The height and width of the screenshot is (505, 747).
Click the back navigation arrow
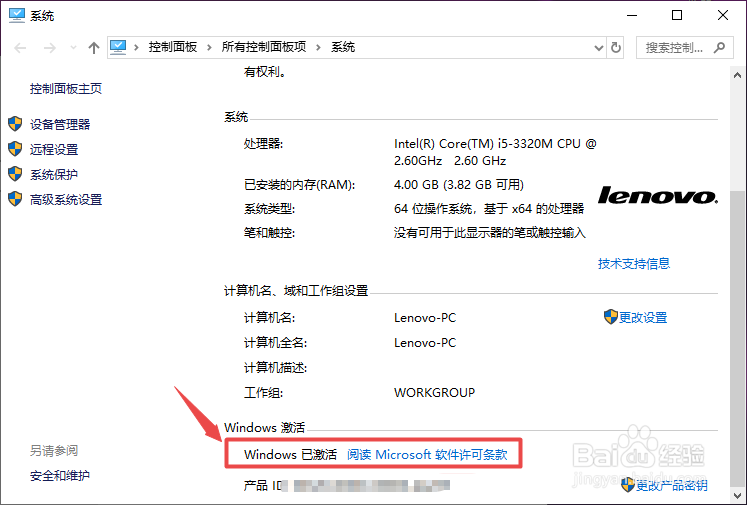point(20,48)
